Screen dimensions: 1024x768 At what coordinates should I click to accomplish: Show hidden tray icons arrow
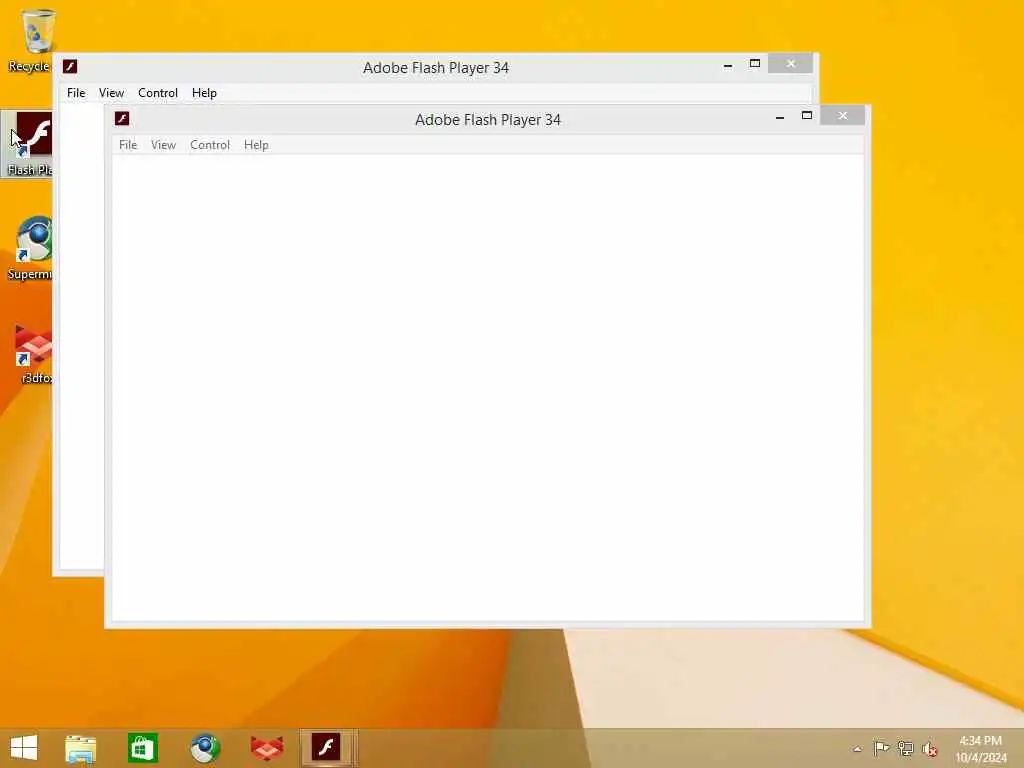click(x=857, y=749)
